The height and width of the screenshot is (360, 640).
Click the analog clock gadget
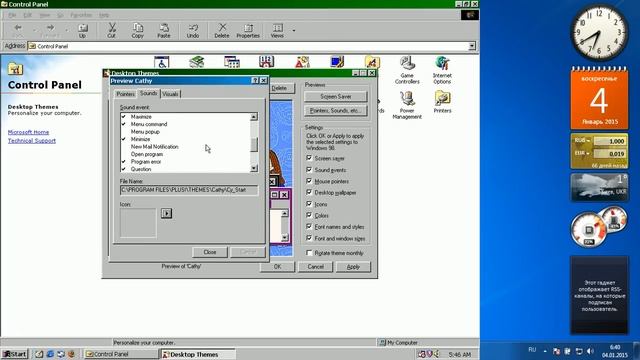pyautogui.click(x=599, y=33)
